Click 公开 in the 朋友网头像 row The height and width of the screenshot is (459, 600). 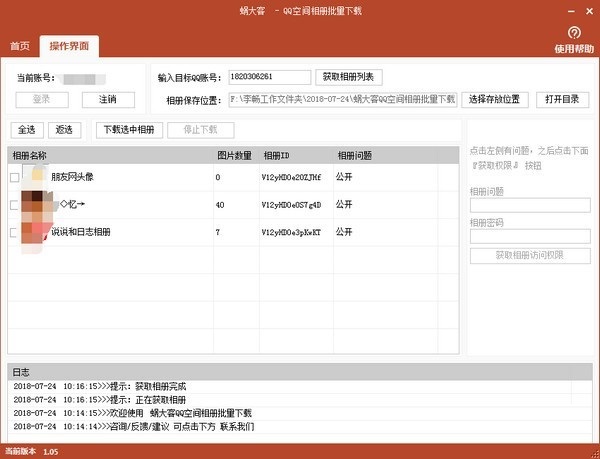pos(344,177)
